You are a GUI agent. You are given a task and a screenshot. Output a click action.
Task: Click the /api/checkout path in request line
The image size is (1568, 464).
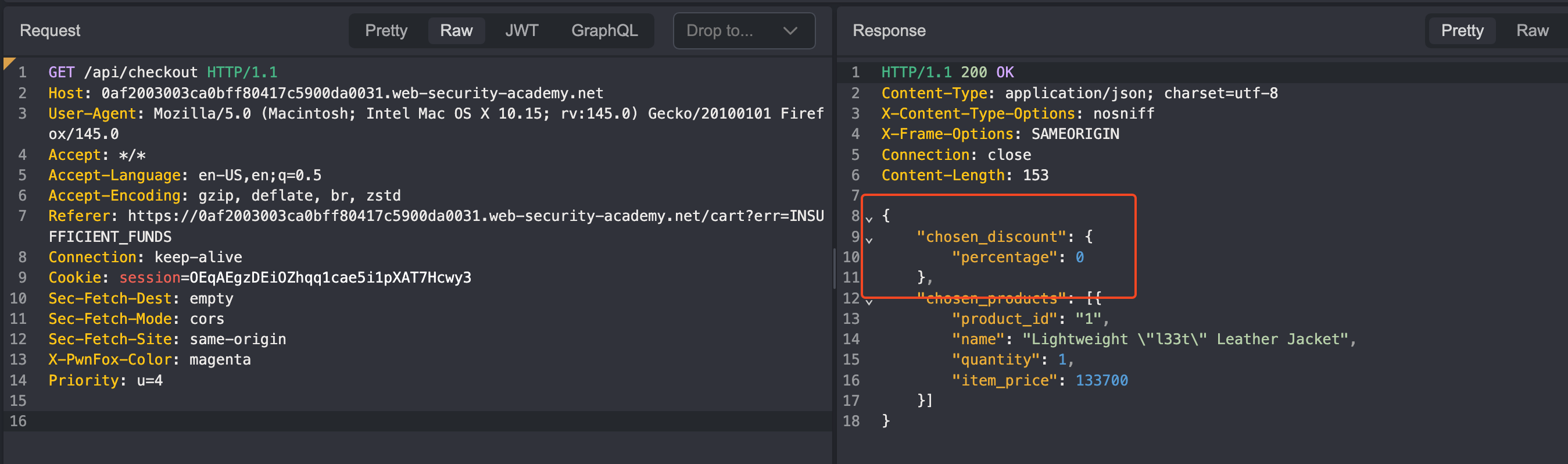point(141,73)
